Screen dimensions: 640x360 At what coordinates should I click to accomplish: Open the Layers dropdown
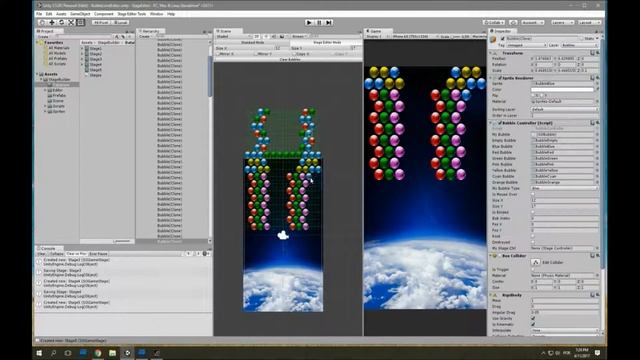tap(562, 22)
